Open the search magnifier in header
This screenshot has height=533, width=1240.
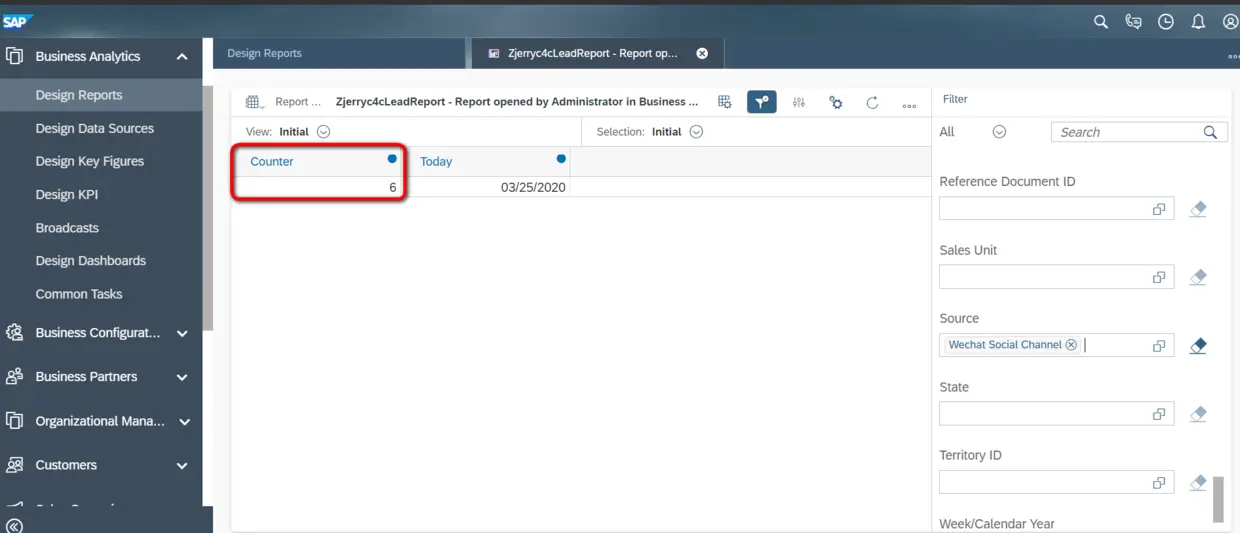(x=1101, y=21)
